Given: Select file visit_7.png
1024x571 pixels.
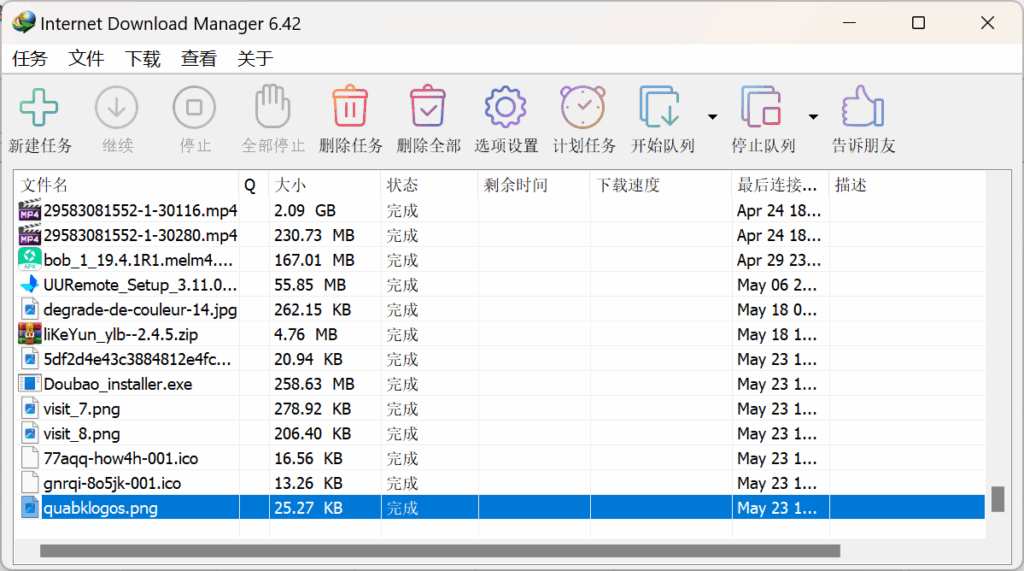Looking at the screenshot, I should pos(82,409).
